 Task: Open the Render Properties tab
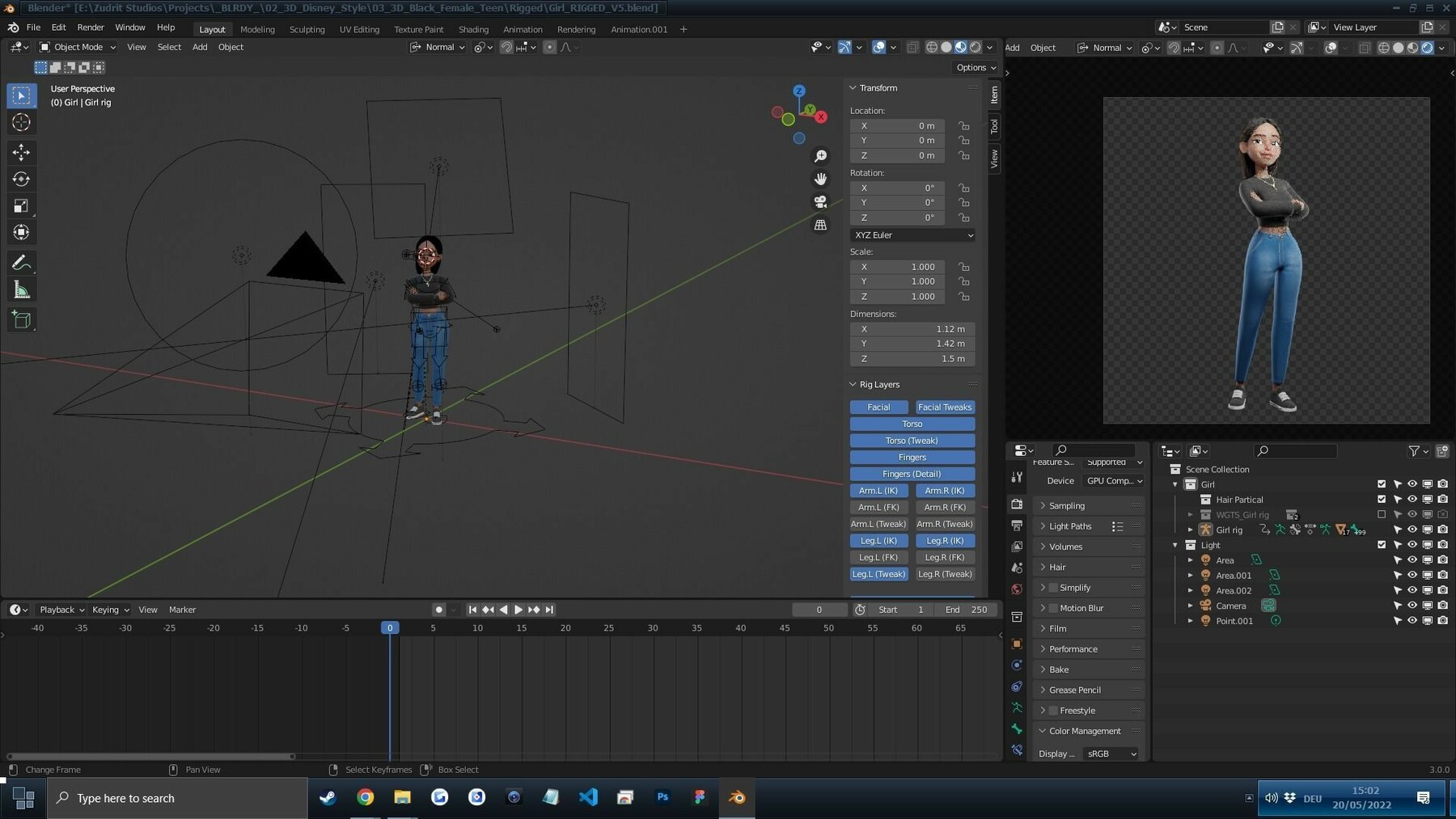tap(1016, 504)
